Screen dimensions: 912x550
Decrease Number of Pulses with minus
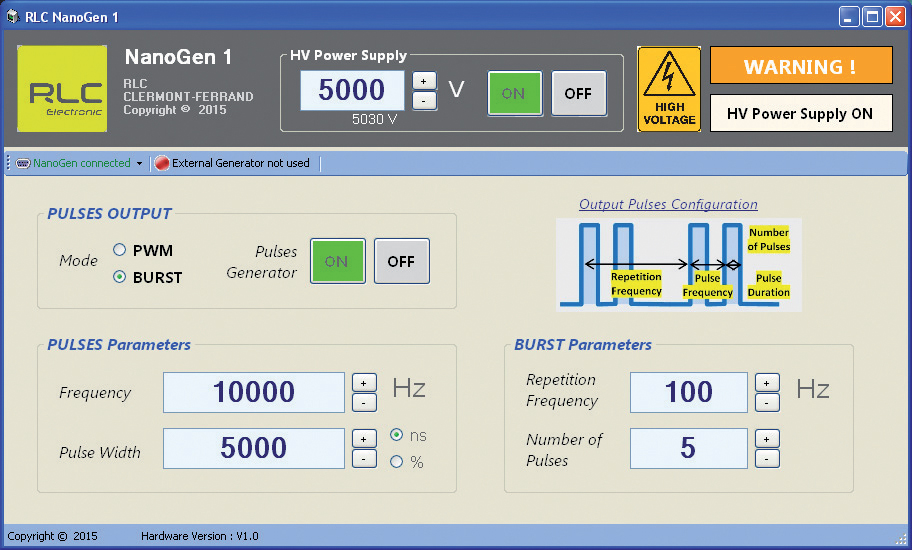pos(767,459)
